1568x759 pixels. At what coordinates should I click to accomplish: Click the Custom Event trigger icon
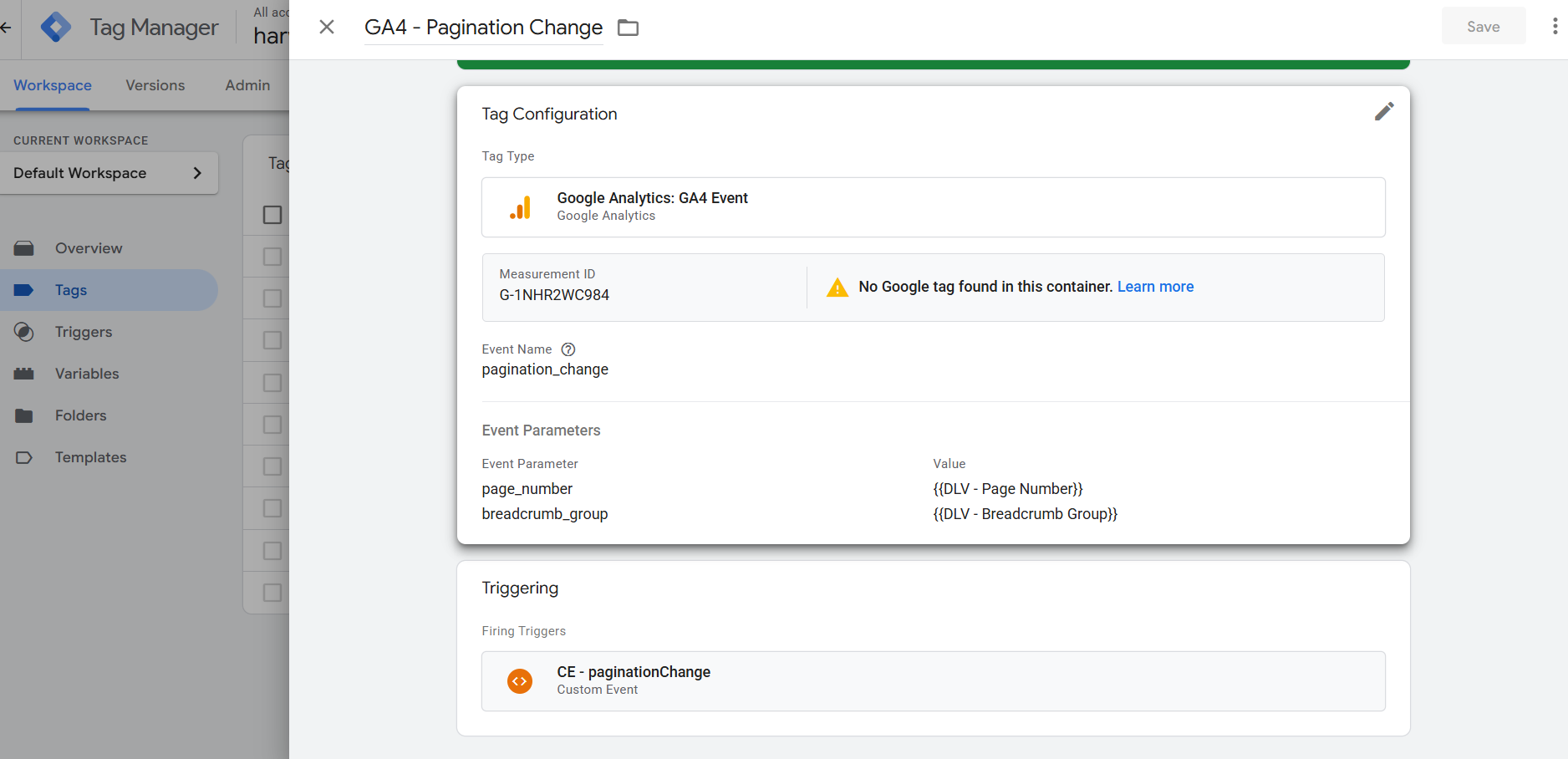pos(520,681)
